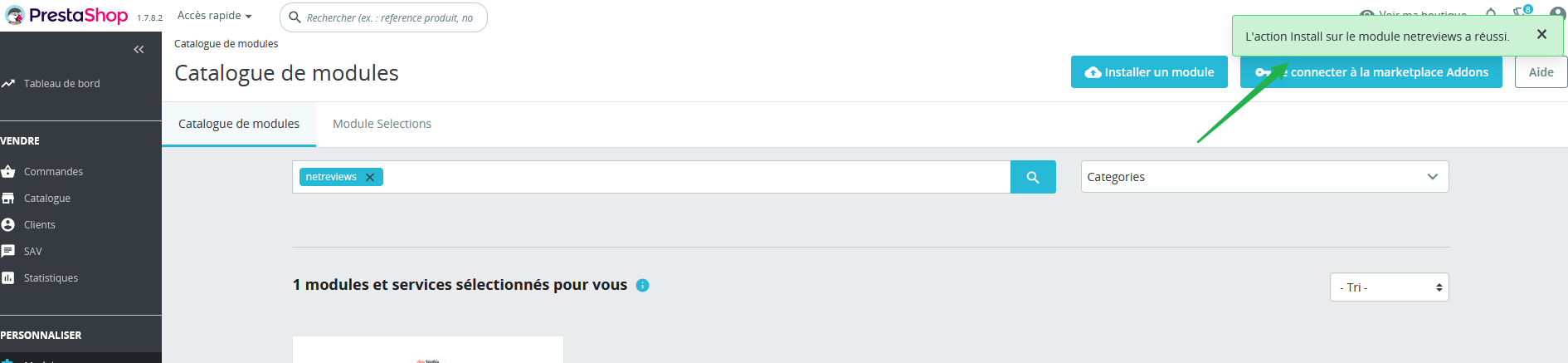Remove the netreviews search tag
This screenshot has width=1568, height=363.
(x=370, y=178)
